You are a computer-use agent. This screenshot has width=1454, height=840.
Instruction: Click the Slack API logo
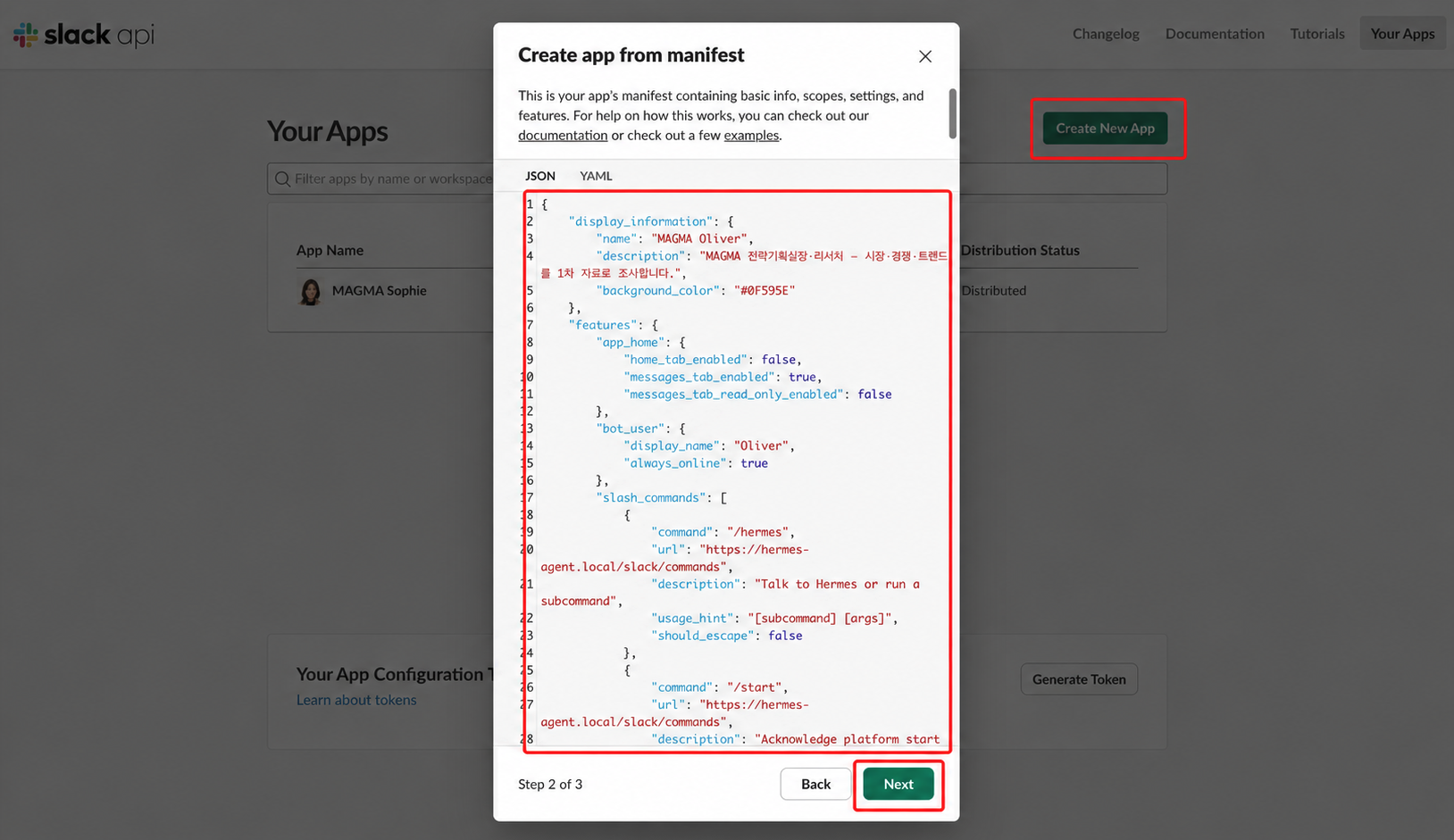coord(84,35)
